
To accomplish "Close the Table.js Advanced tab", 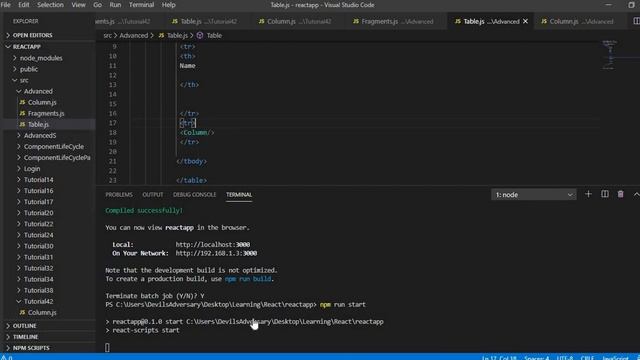I will 525,21.
